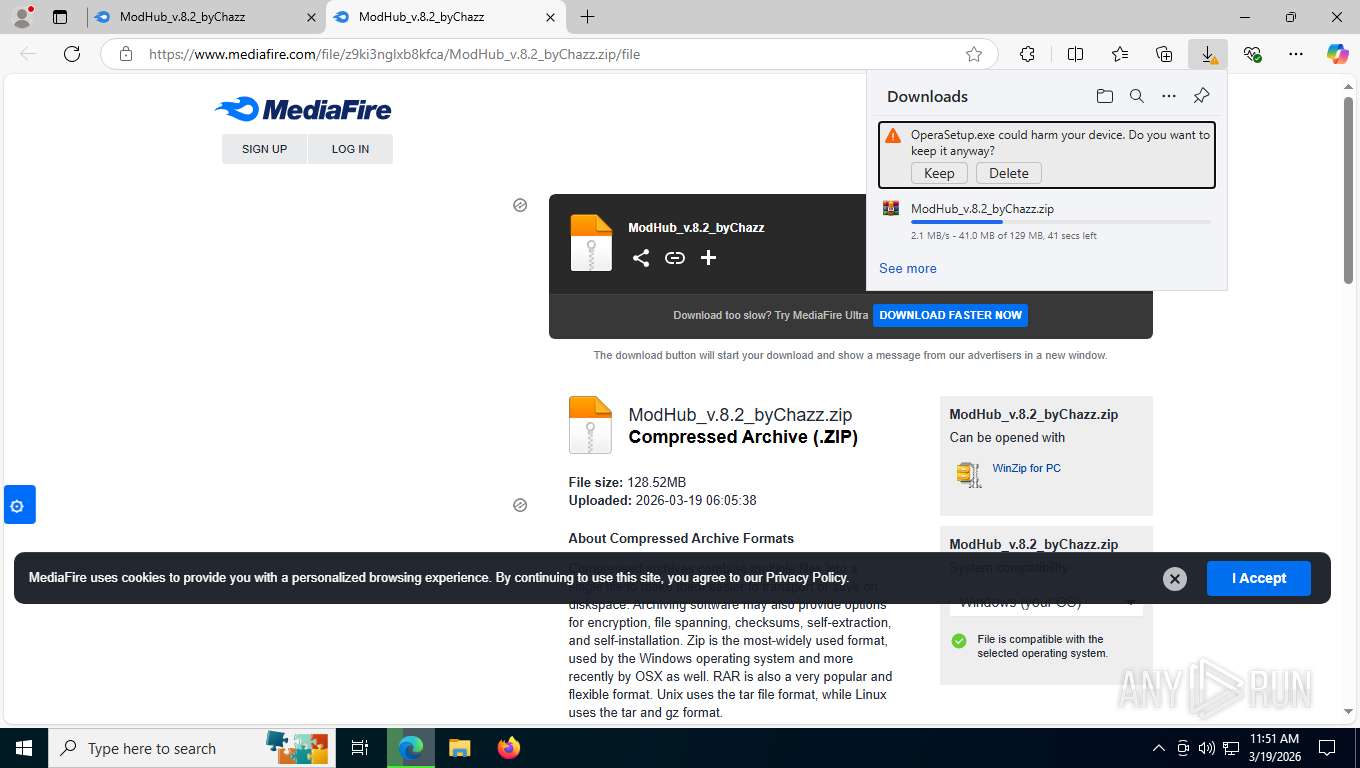The width and height of the screenshot is (1360, 768).
Task: Open Edge settings and more menu
Action: point(1296,54)
